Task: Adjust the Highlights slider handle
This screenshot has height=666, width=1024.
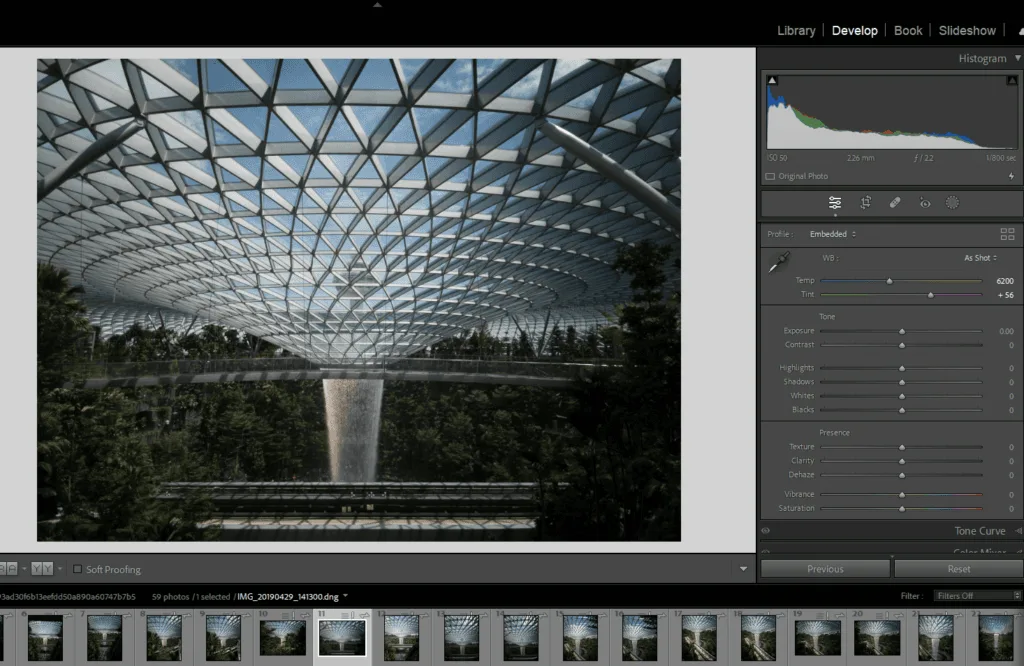Action: [x=902, y=368]
